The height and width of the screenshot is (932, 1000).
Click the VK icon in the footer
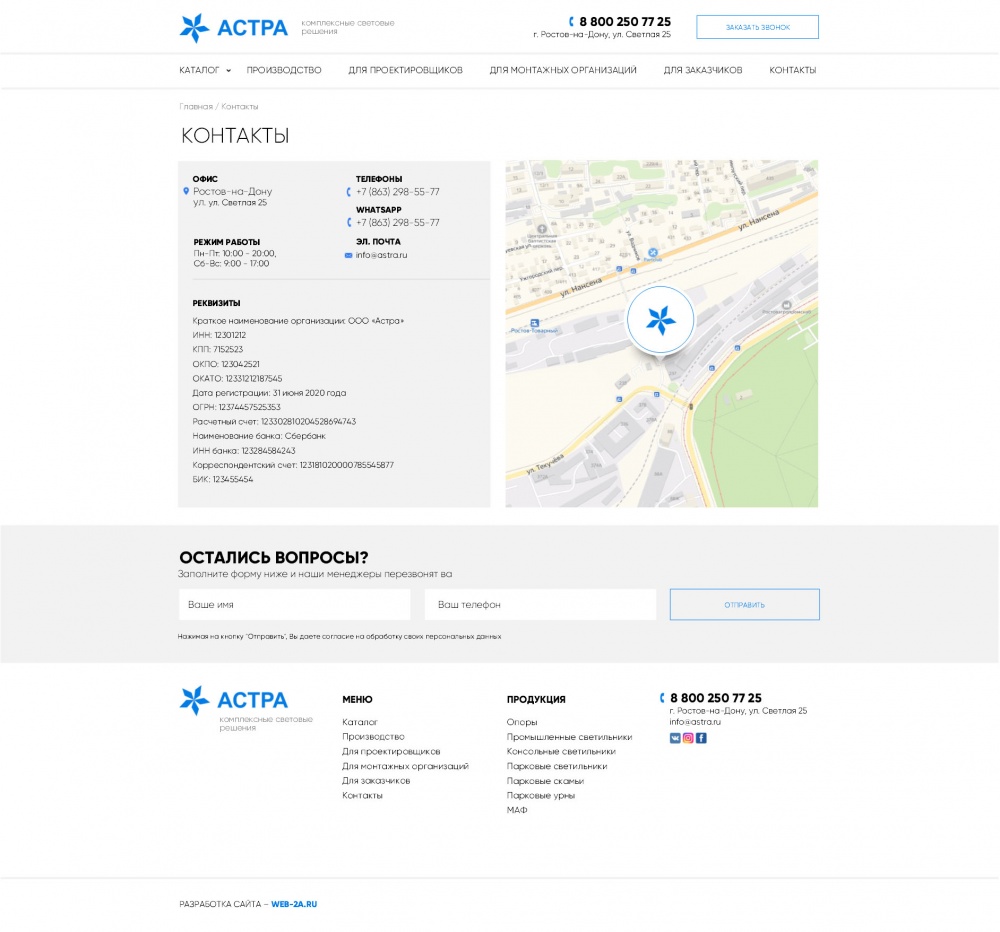(675, 738)
